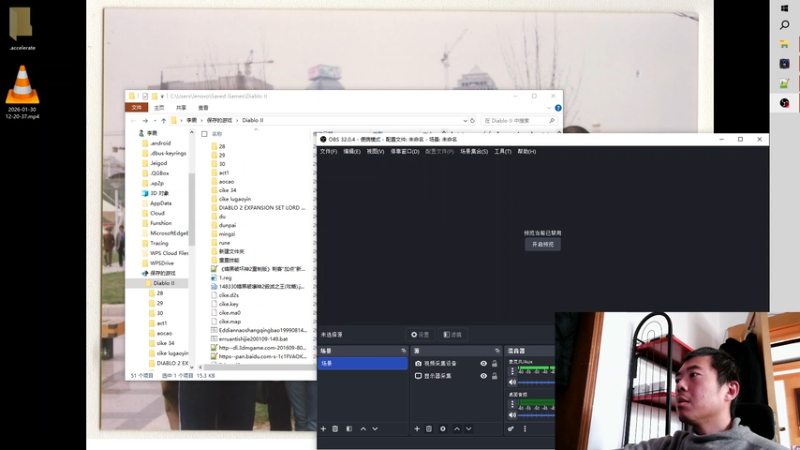This screenshot has width=800, height=450.
Task: Click Explorer navigation pane scrollbar
Action: [x=192, y=209]
